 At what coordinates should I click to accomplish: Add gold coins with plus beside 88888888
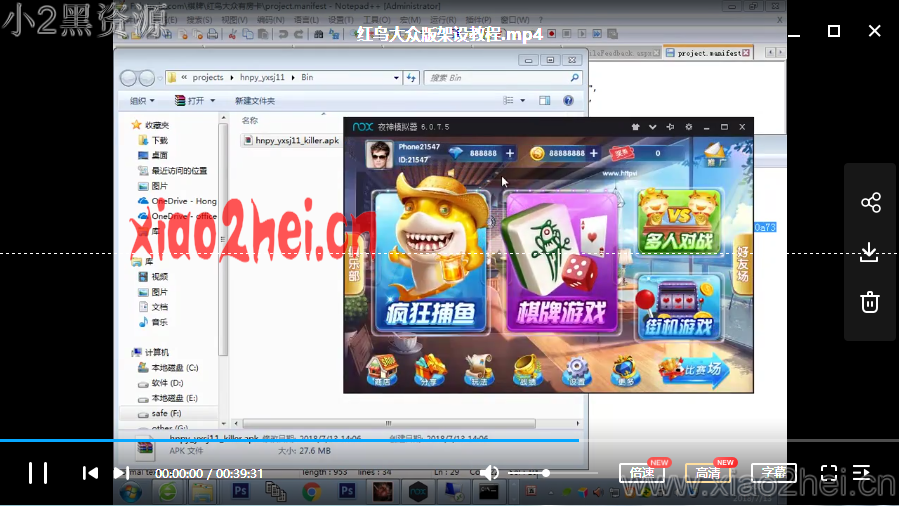point(594,153)
